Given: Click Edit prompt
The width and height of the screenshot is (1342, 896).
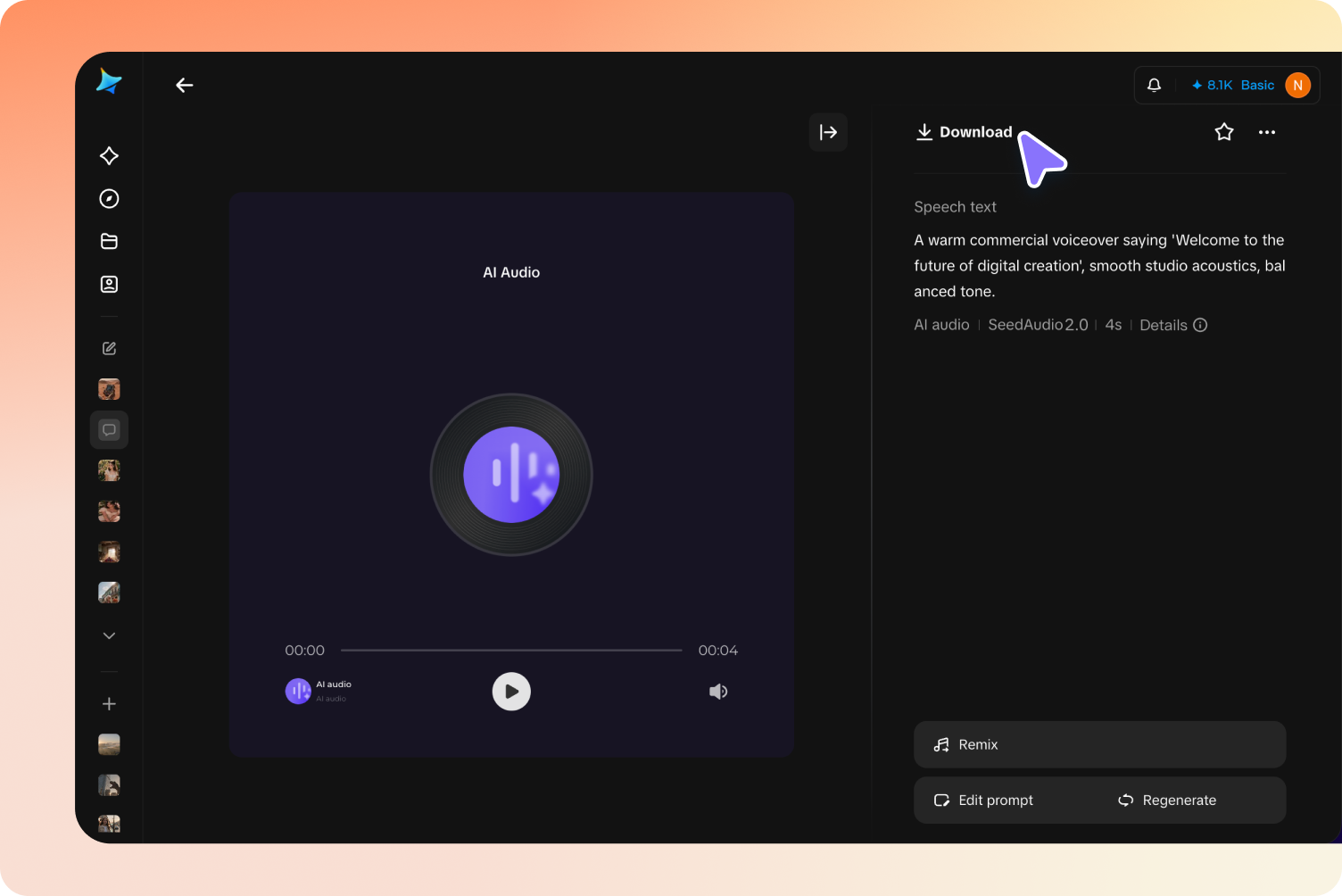Looking at the screenshot, I should coord(983,800).
